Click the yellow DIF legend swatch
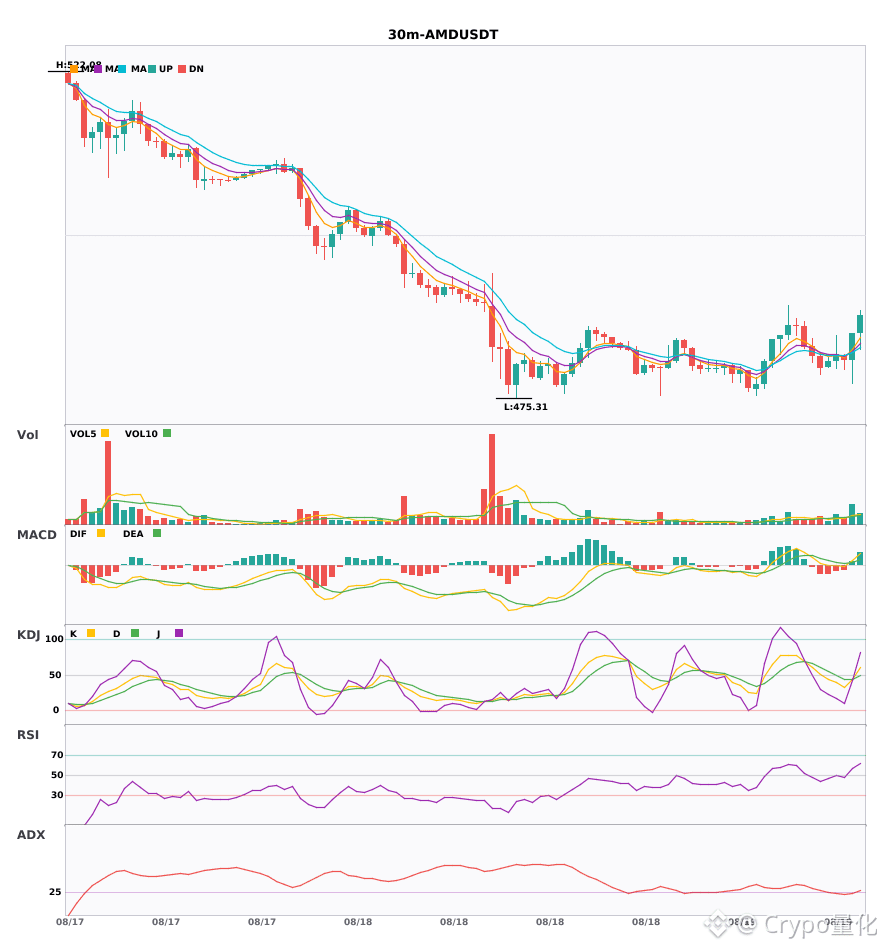 click(101, 533)
